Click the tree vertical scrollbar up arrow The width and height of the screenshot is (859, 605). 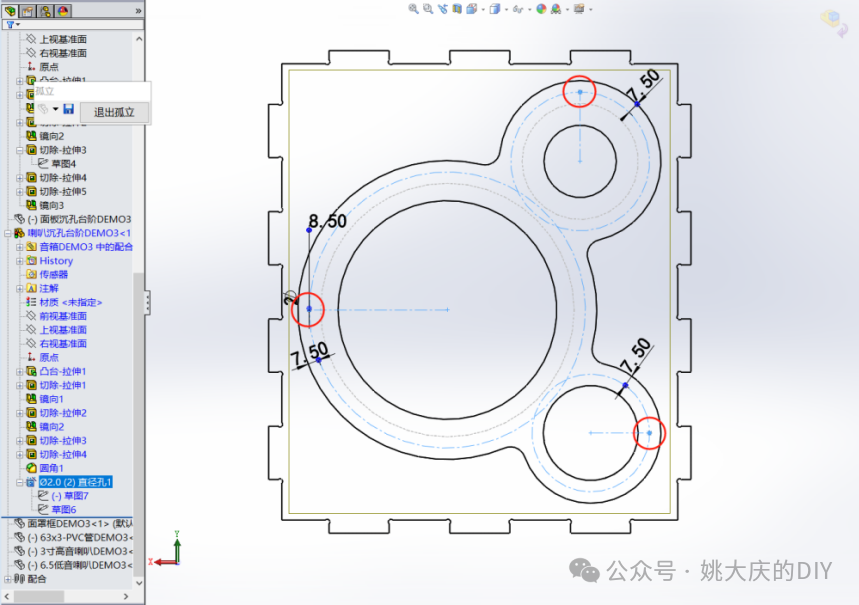point(139,39)
